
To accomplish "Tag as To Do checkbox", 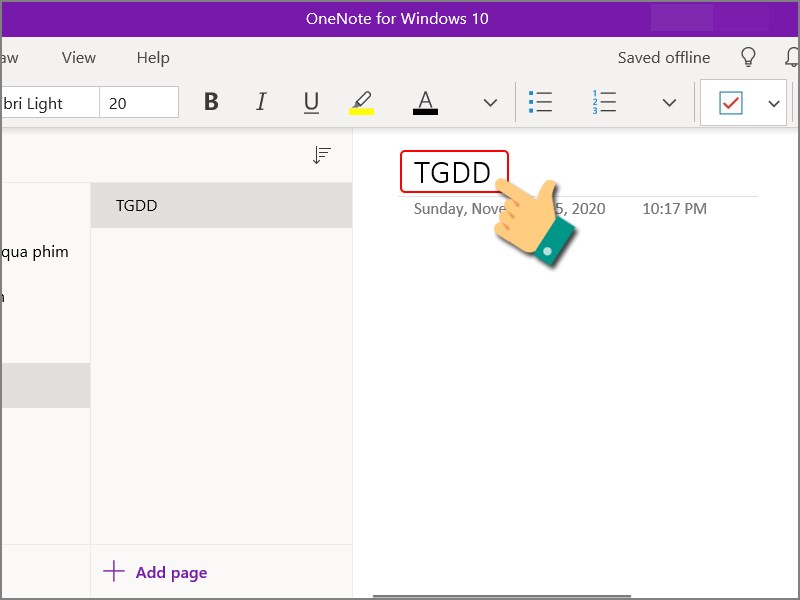I will (731, 103).
